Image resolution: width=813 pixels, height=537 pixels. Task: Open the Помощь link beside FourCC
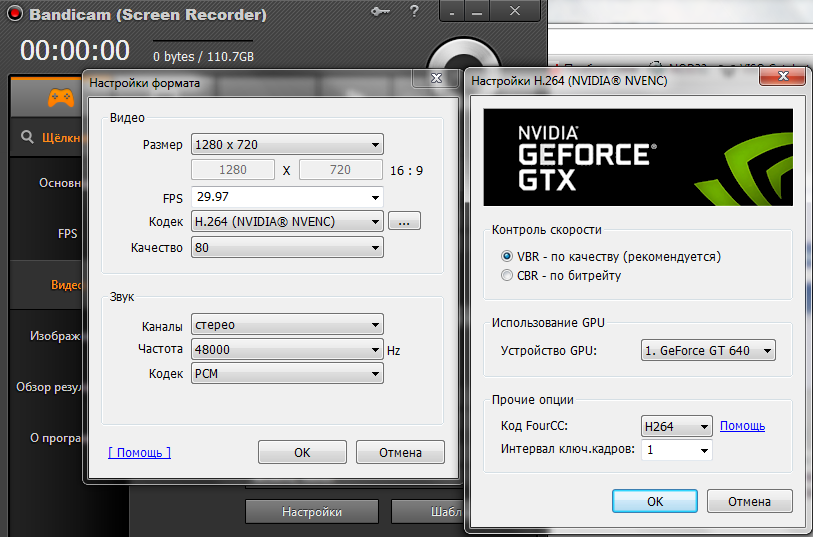point(742,426)
